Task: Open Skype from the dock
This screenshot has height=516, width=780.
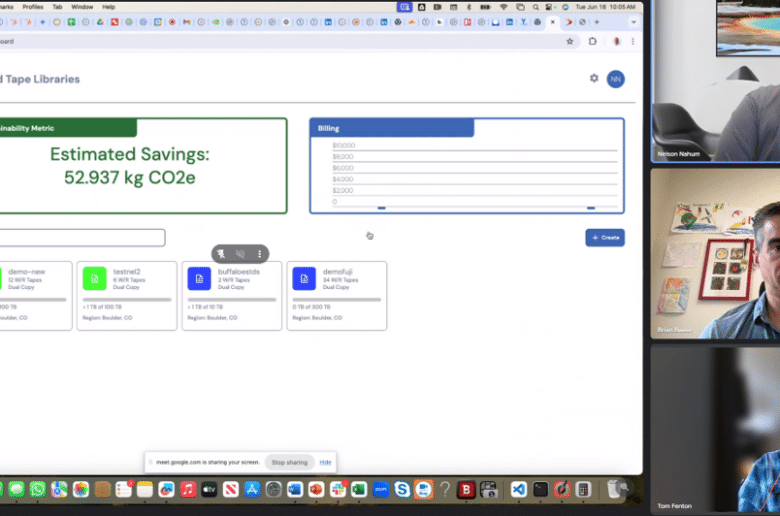Action: click(x=402, y=490)
